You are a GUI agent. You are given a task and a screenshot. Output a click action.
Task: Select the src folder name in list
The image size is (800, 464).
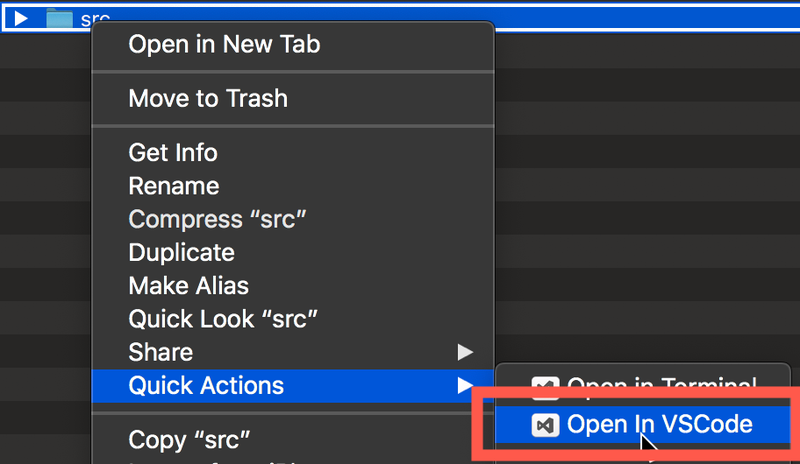[x=95, y=19]
